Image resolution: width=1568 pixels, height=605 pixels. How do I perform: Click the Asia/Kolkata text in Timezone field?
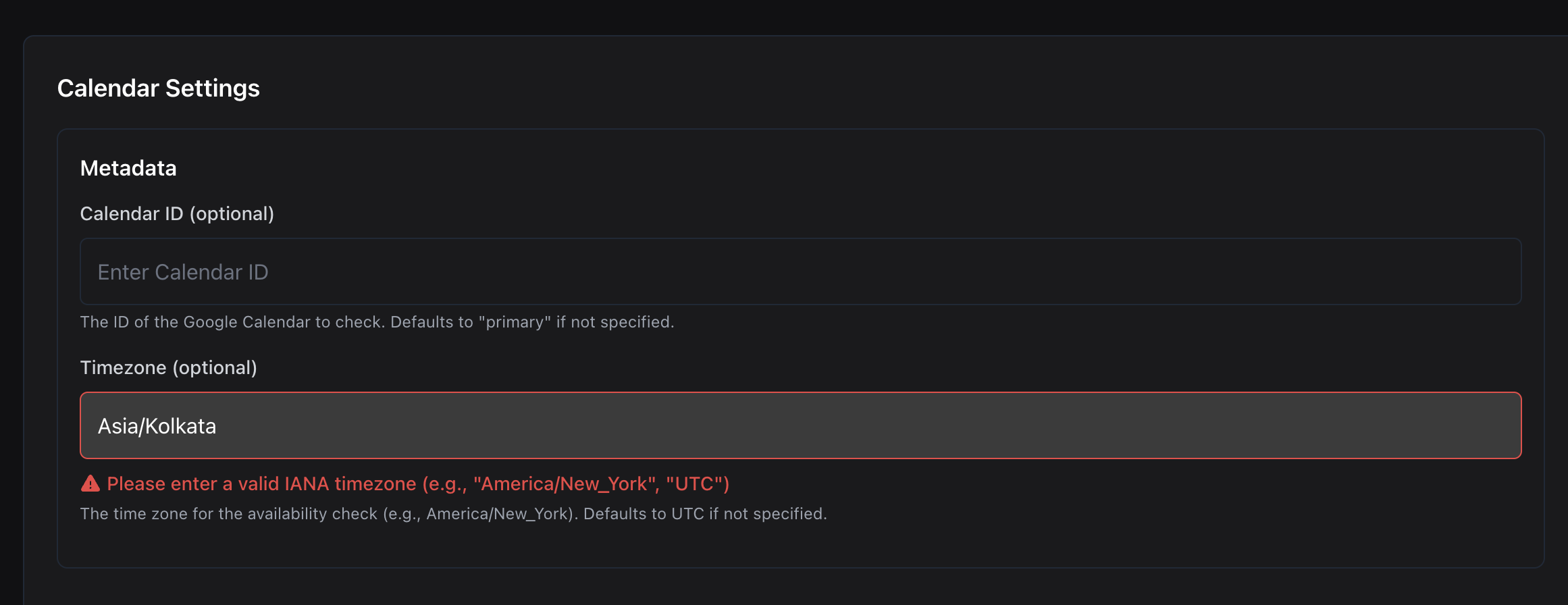pyautogui.click(x=157, y=426)
